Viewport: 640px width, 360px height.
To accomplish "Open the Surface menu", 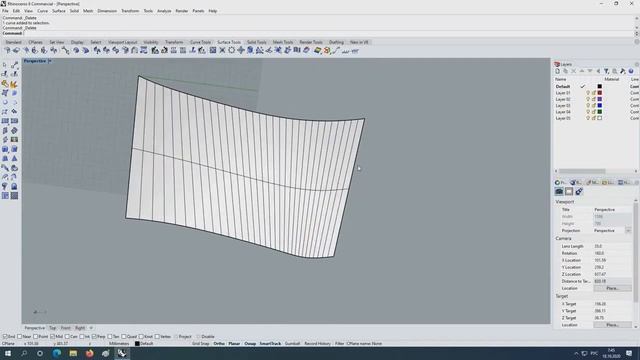I will pos(59,11).
